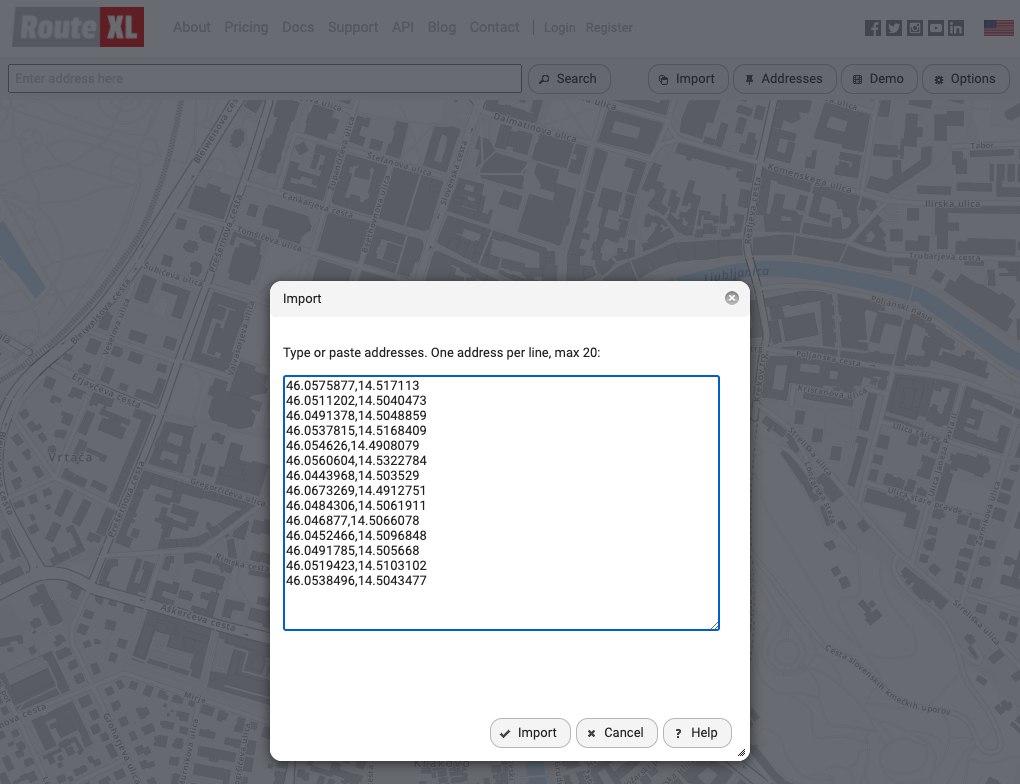Viewport: 1020px width, 784px height.
Task: Click the RouteXL logo
Action: [78, 27]
